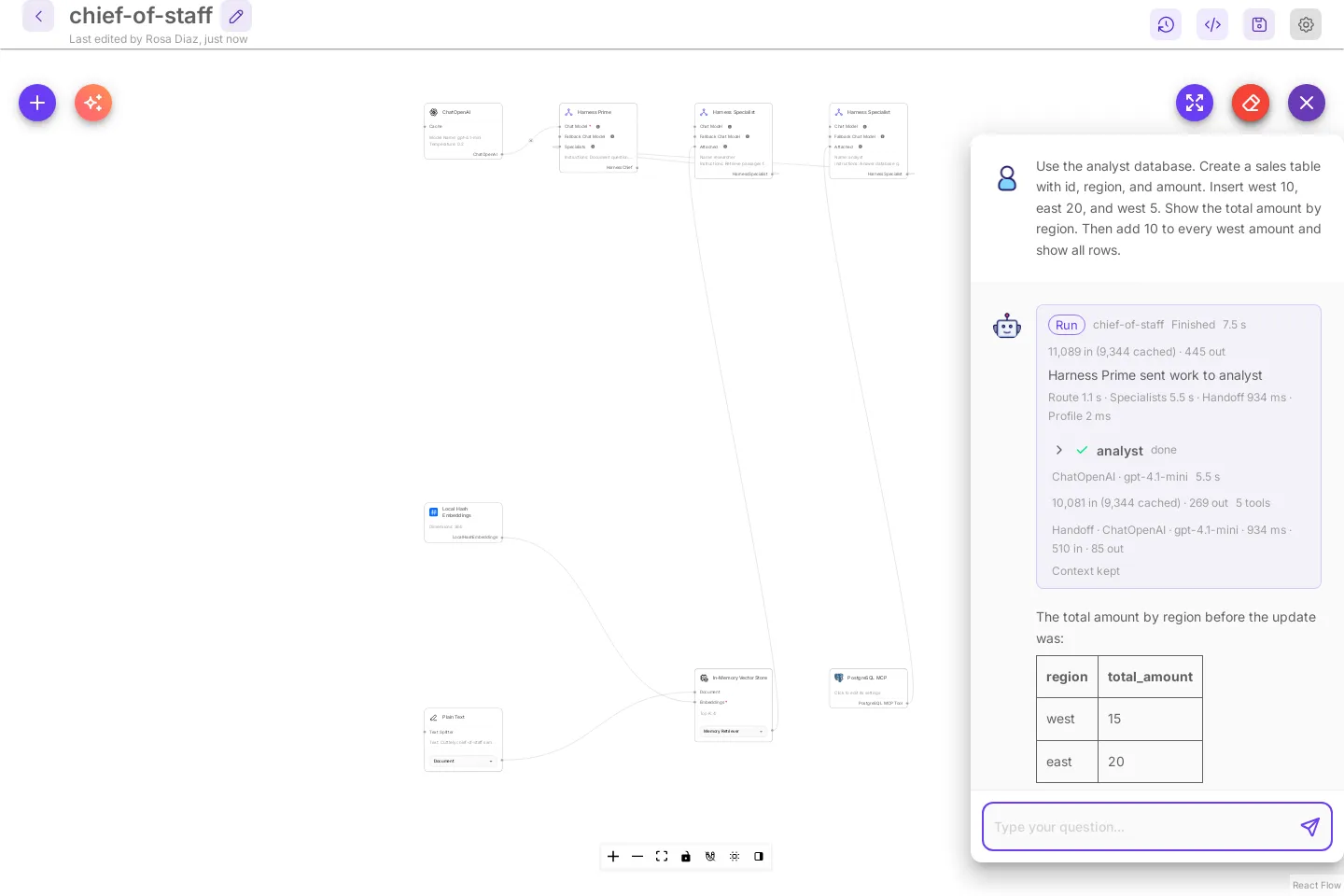The width and height of the screenshot is (1344, 896).
Task: Open the orange sparkle generate button
Action: (x=93, y=103)
